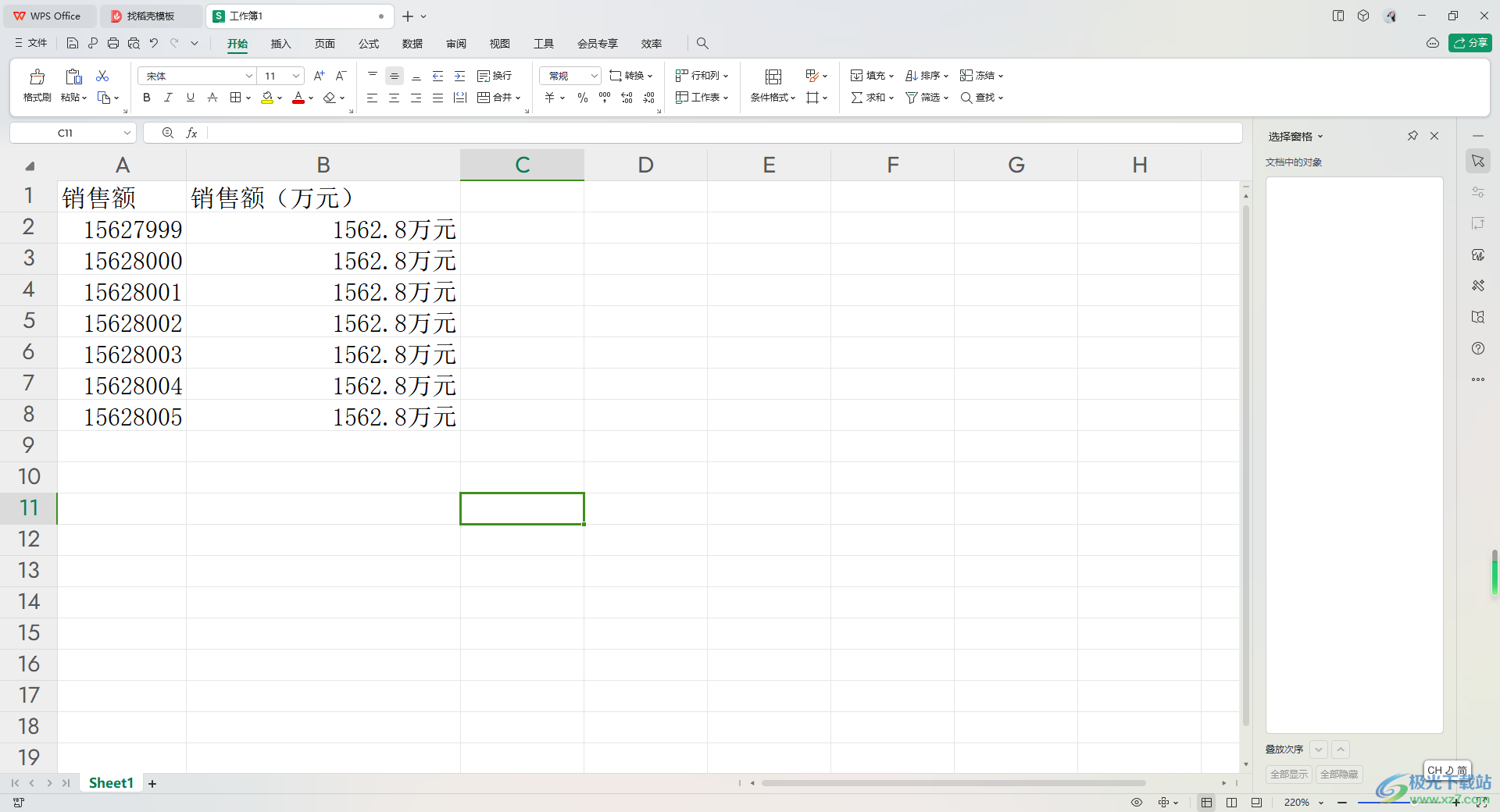Switch to the Insert (插入) tab
The width and height of the screenshot is (1500, 812).
(x=281, y=44)
